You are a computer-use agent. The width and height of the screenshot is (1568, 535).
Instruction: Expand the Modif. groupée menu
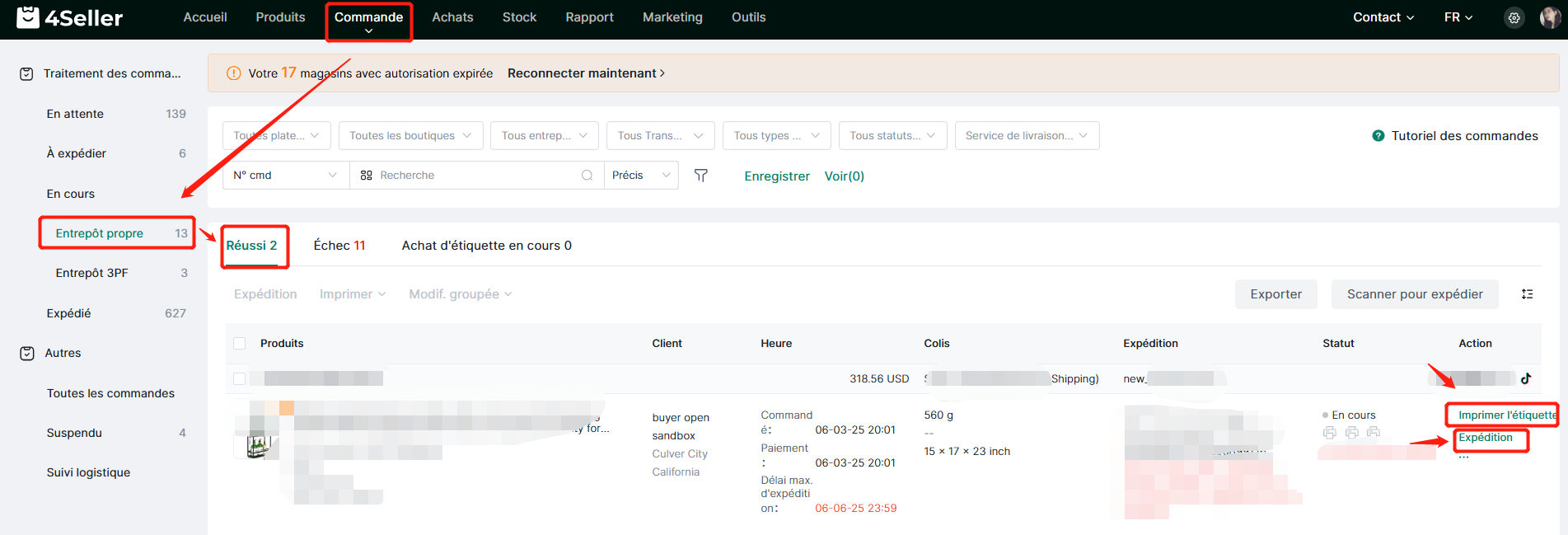461,294
